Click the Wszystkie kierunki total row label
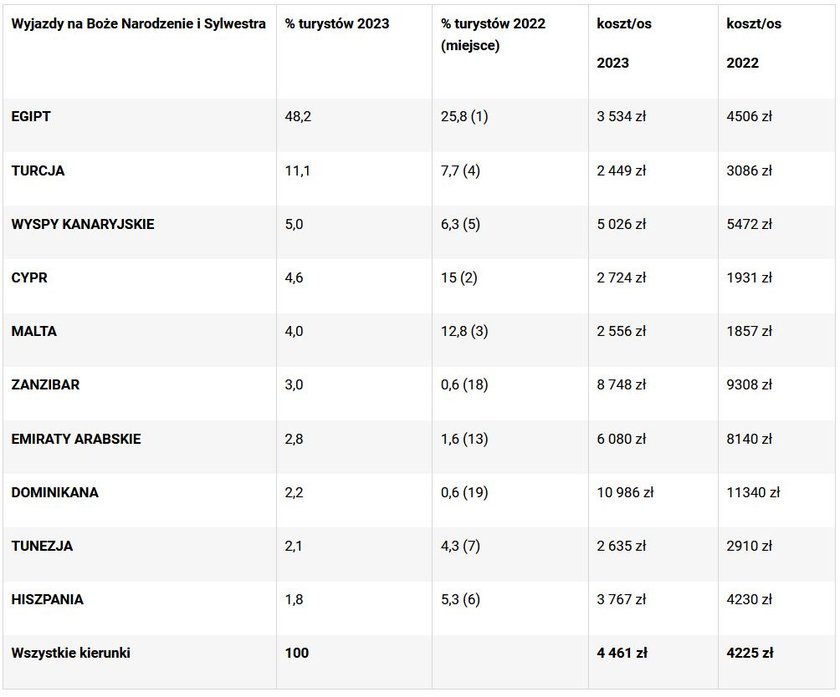840x697 pixels. click(71, 653)
